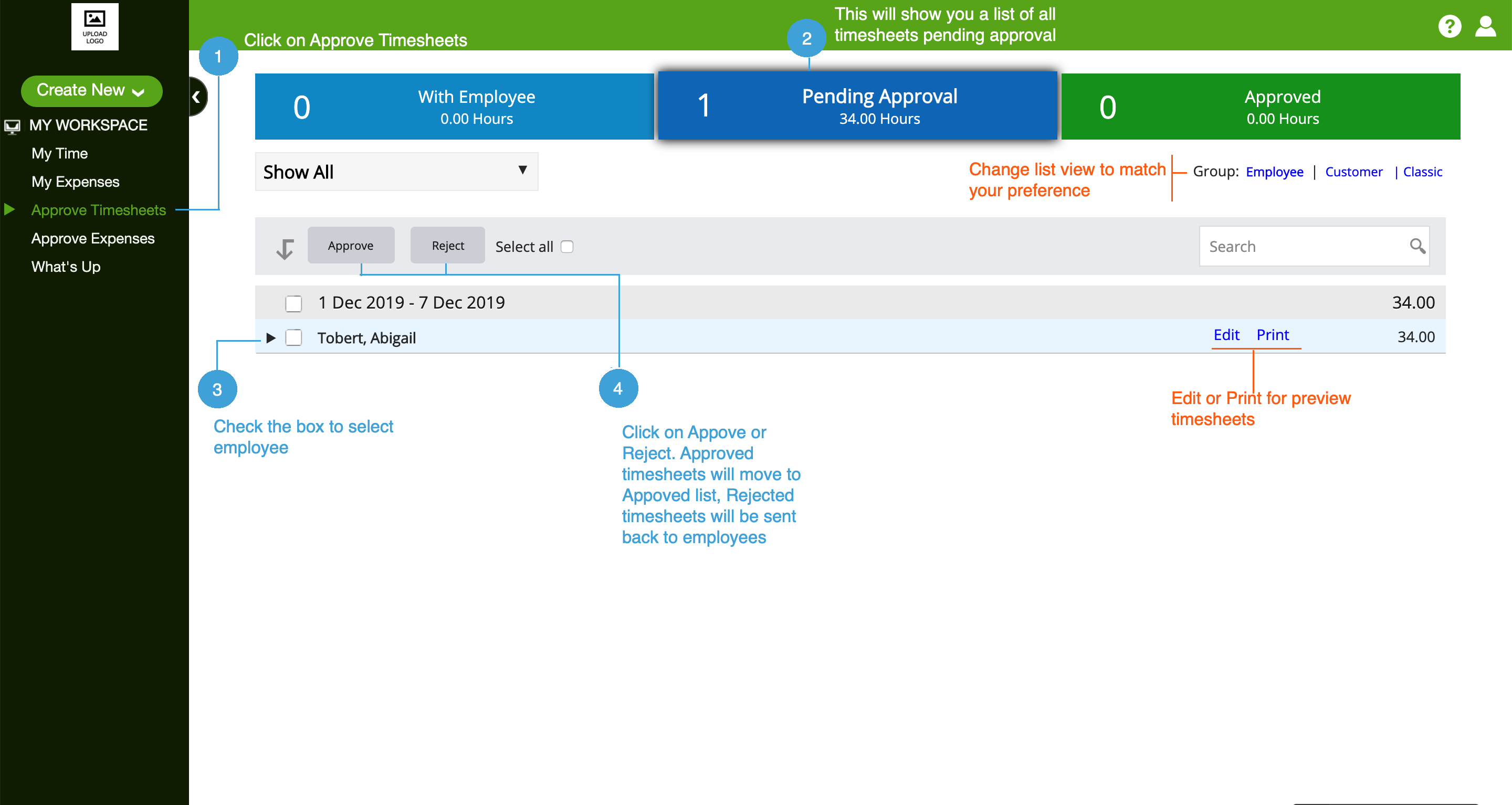Image resolution: width=1512 pixels, height=805 pixels.
Task: Click the sort arrow icon beside Approve
Action: pos(285,249)
